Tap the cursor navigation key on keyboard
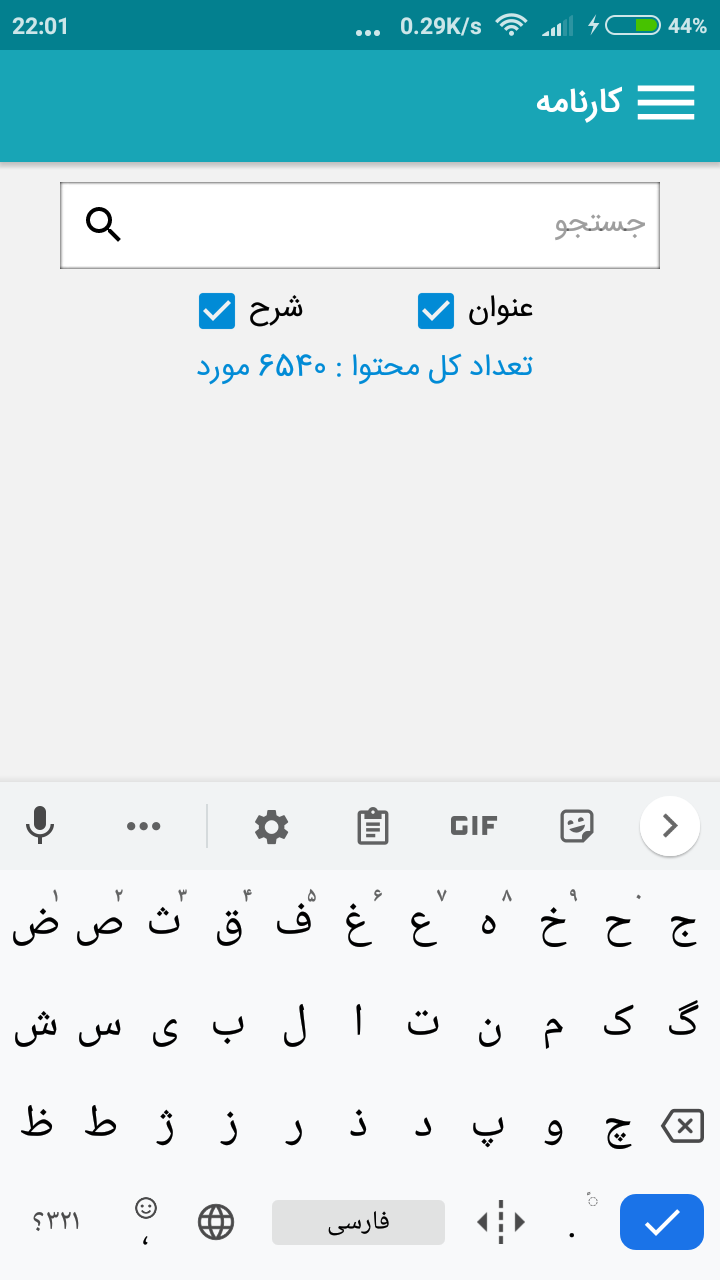This screenshot has width=720, height=1280. [499, 1222]
